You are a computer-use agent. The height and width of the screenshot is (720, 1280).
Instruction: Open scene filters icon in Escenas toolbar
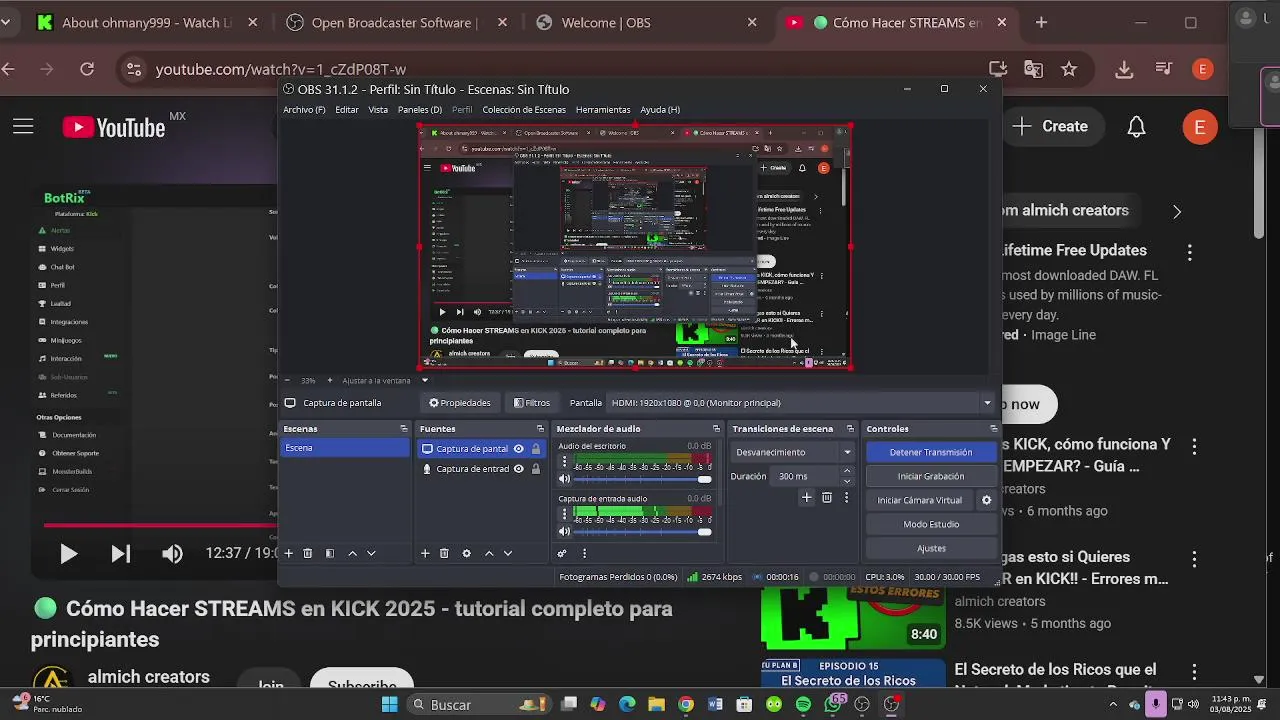[330, 553]
